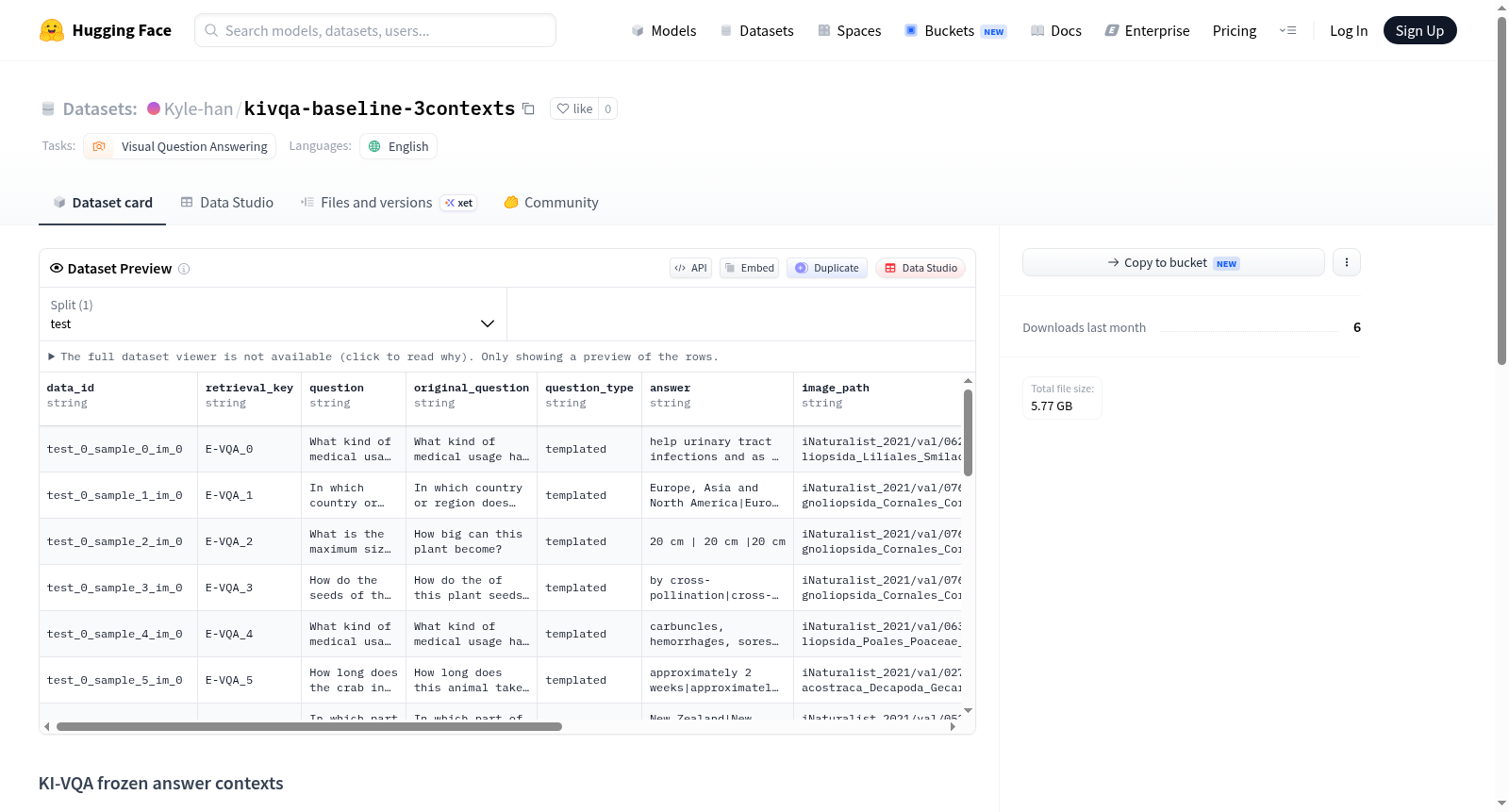
Task: Select cell test_0_sample_0_im_0
Action: [x=118, y=450]
